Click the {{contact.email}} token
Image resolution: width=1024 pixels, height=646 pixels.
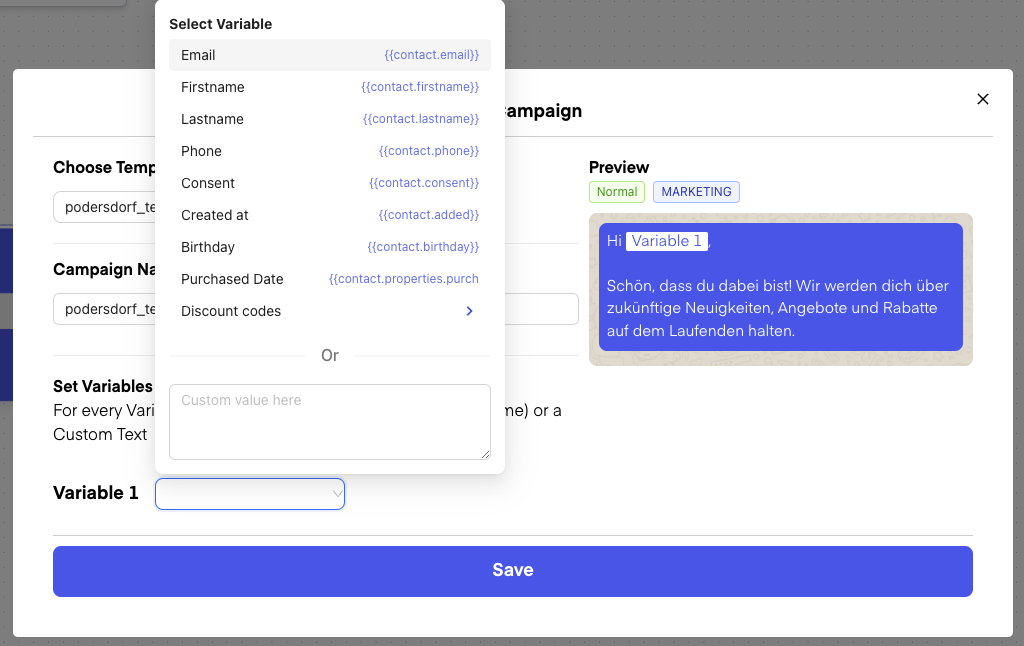click(431, 55)
